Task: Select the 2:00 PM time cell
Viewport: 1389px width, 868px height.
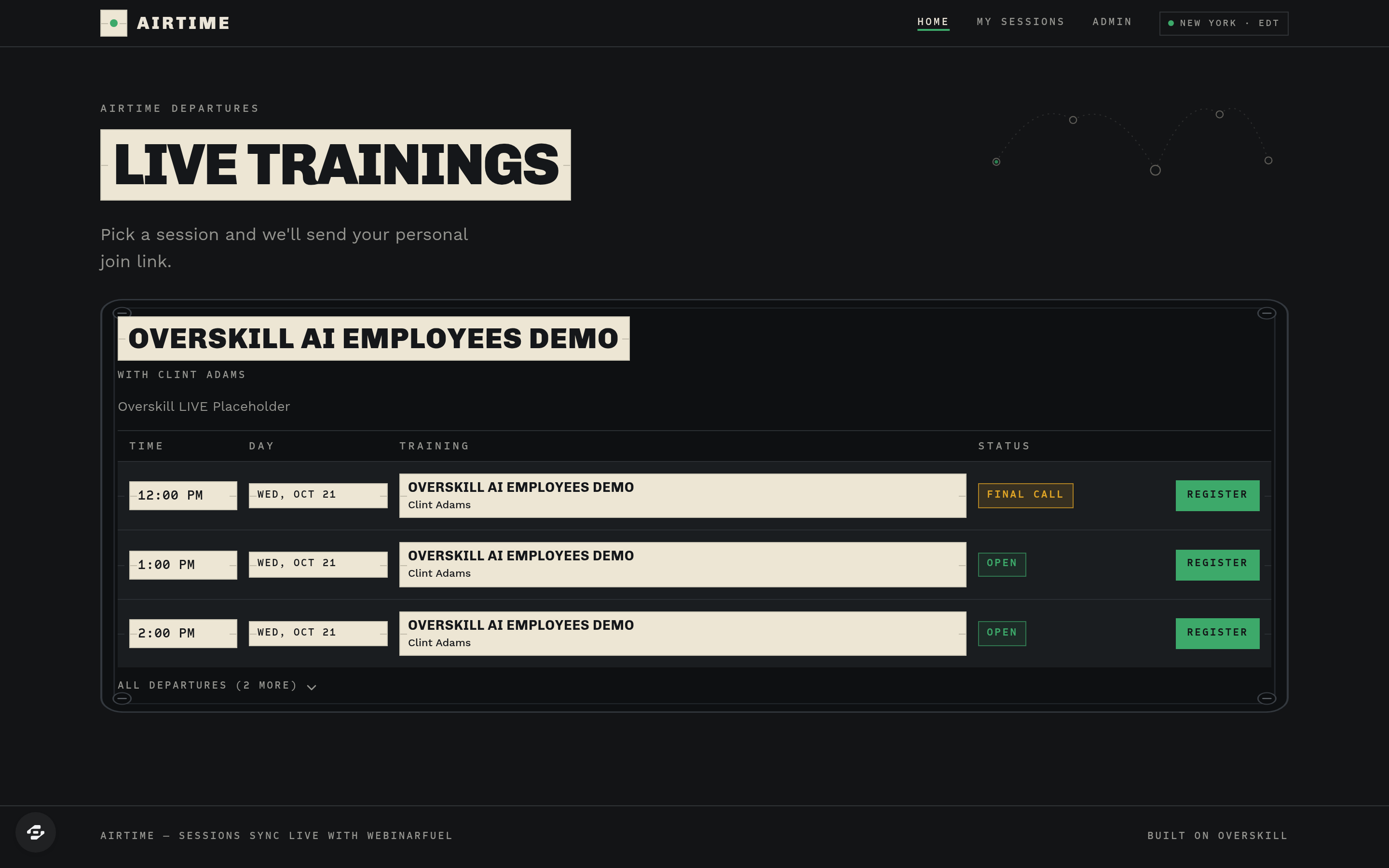Action: [x=183, y=633]
